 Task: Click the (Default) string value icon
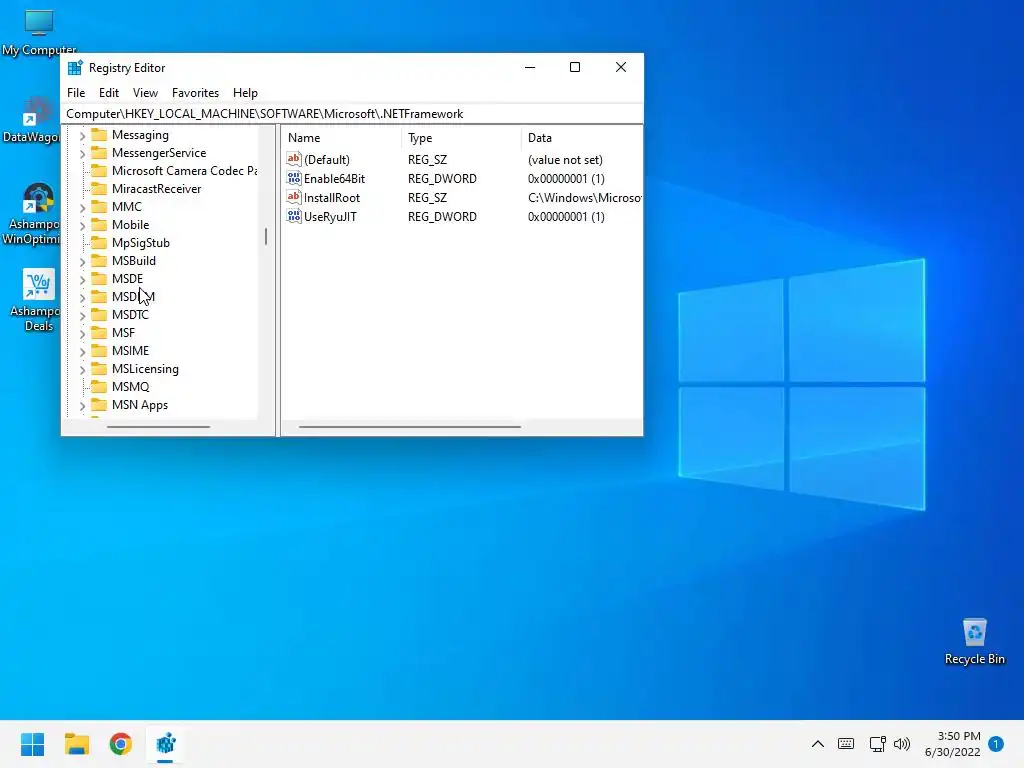[x=294, y=159]
